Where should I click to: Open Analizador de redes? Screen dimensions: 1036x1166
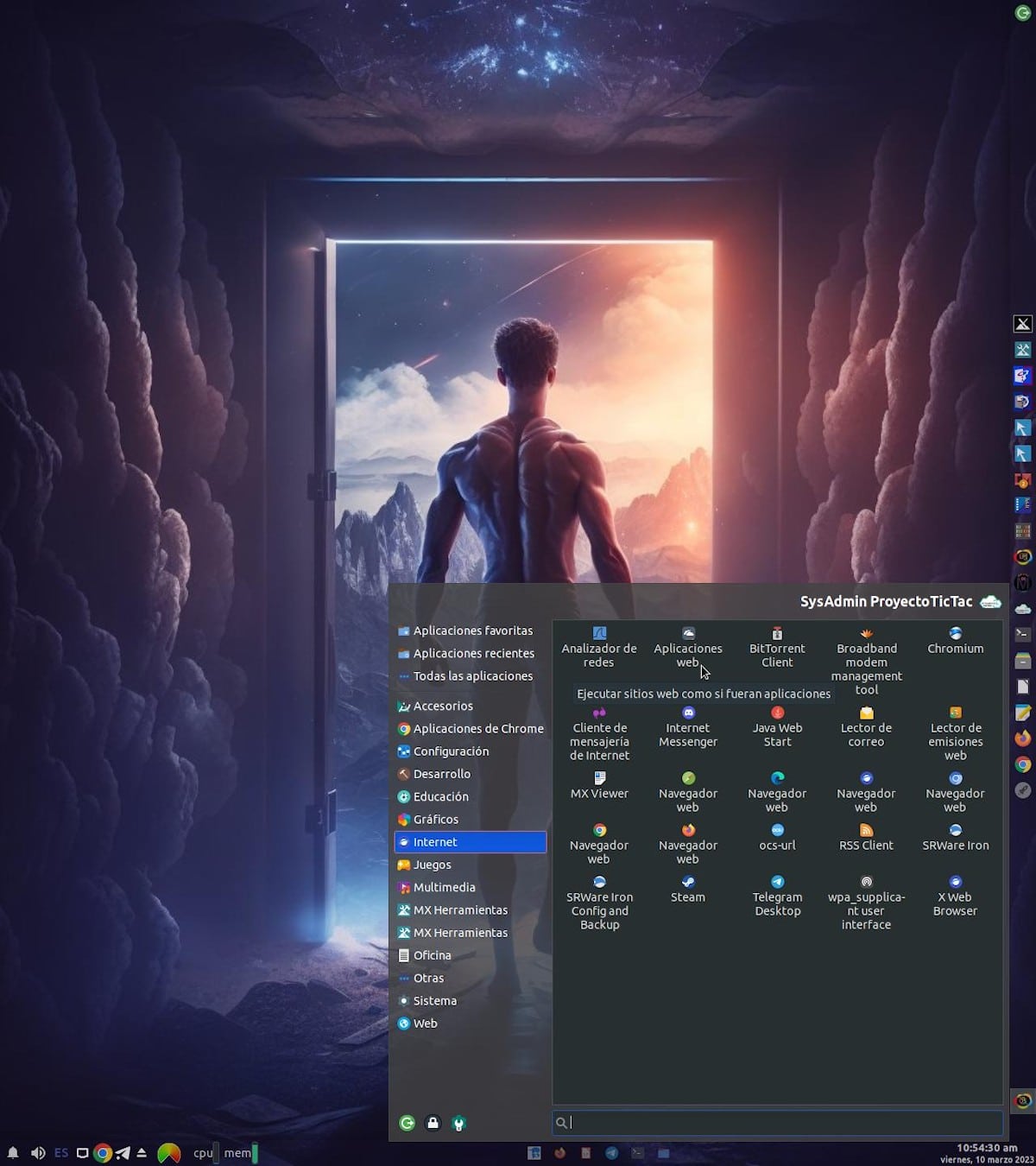click(599, 648)
